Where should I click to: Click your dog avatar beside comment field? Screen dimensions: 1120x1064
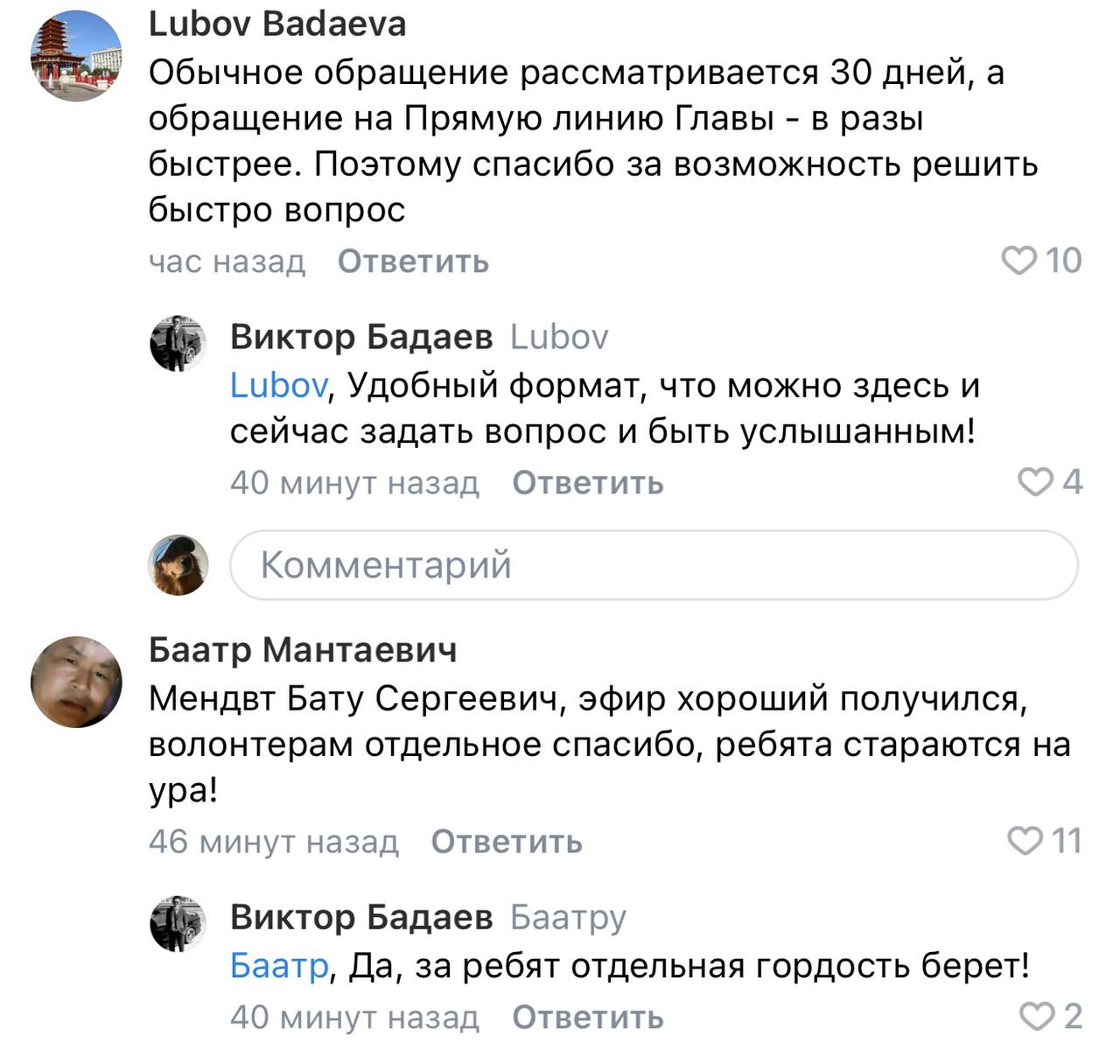click(178, 565)
